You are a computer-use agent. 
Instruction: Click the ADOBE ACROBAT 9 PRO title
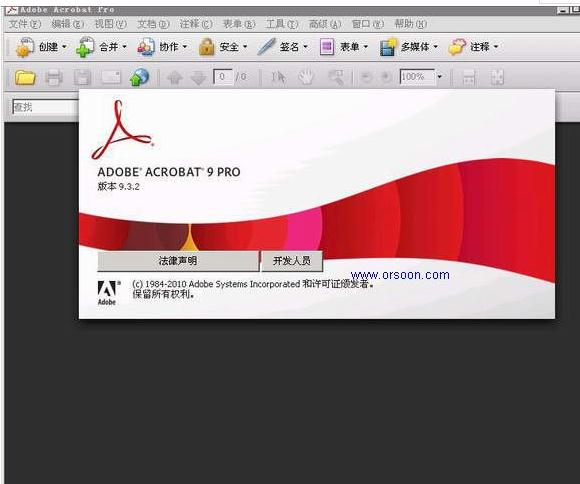tap(169, 172)
